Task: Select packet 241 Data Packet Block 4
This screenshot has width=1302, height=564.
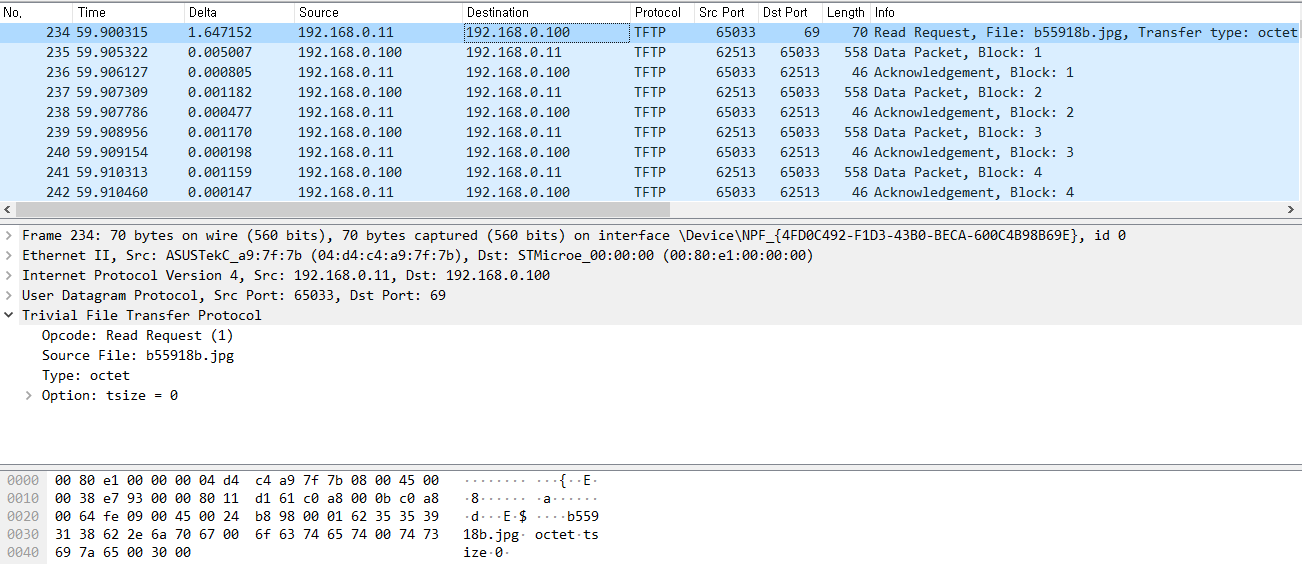Action: (x=651, y=172)
